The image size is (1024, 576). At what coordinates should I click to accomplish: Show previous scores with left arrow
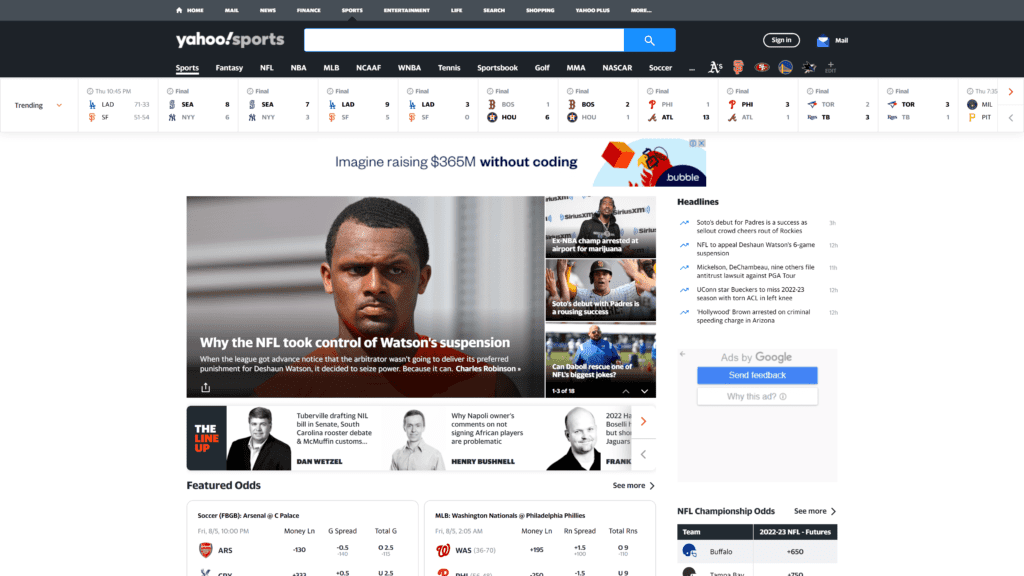pyautogui.click(x=1011, y=118)
